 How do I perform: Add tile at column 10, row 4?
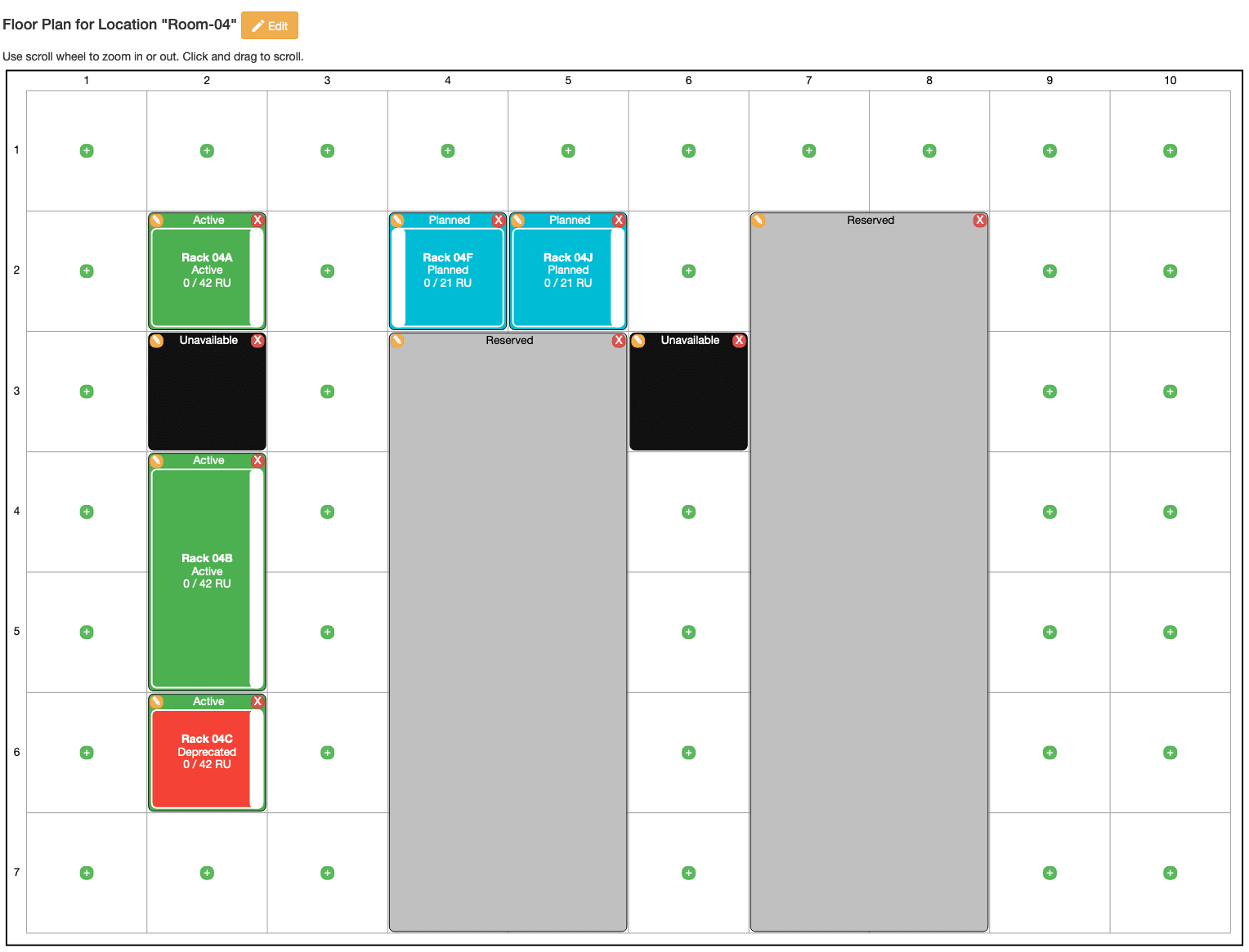1171,512
